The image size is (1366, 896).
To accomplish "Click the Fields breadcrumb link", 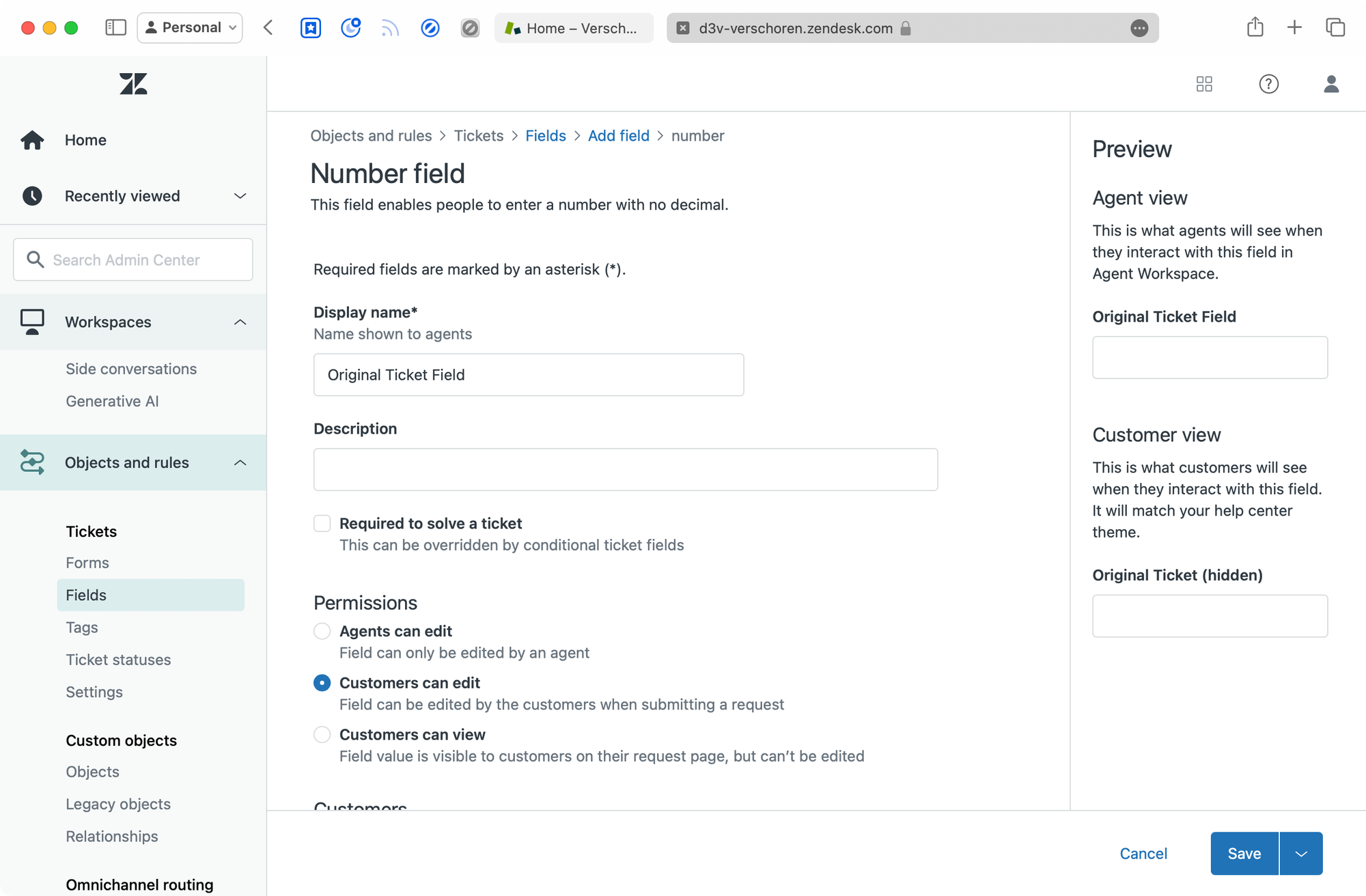I will (x=545, y=136).
